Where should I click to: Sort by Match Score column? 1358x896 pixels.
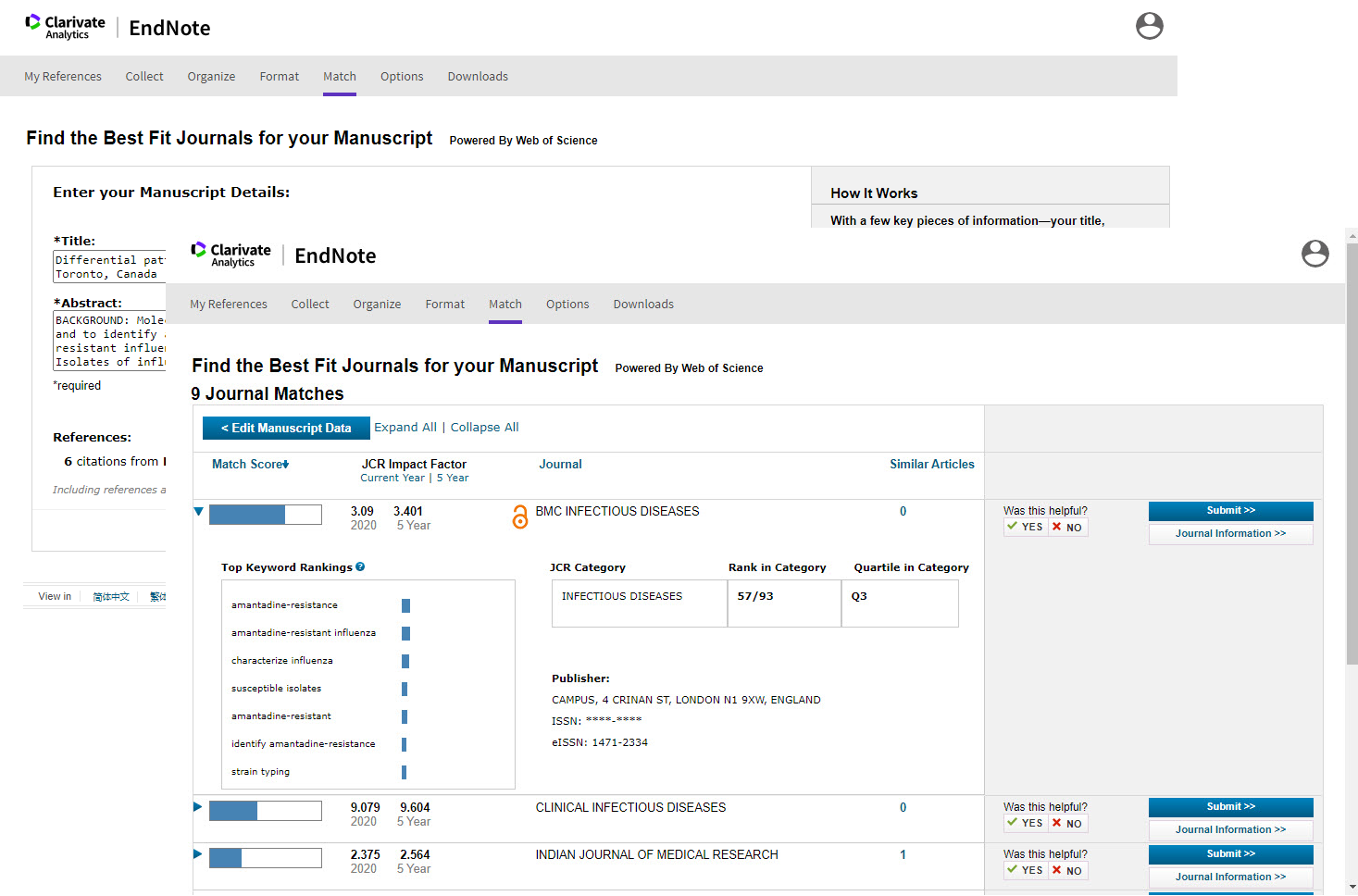(250, 464)
